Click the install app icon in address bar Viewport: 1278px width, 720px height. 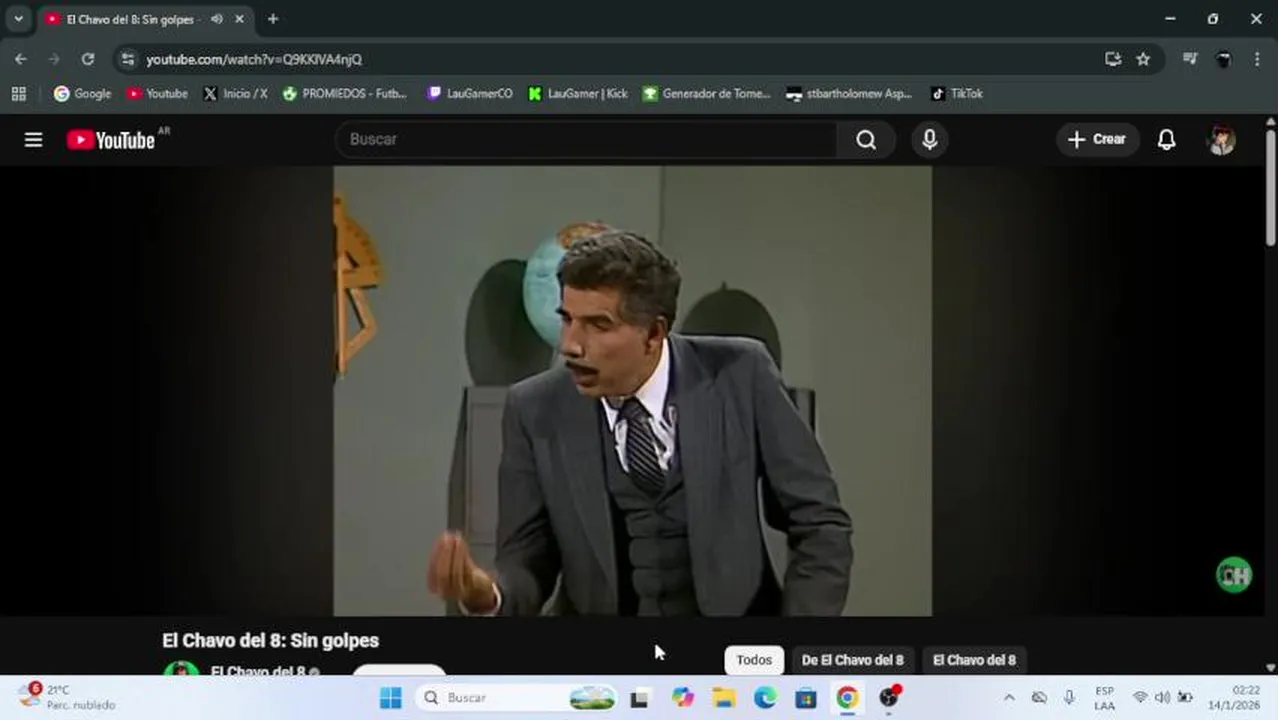pos(1113,59)
